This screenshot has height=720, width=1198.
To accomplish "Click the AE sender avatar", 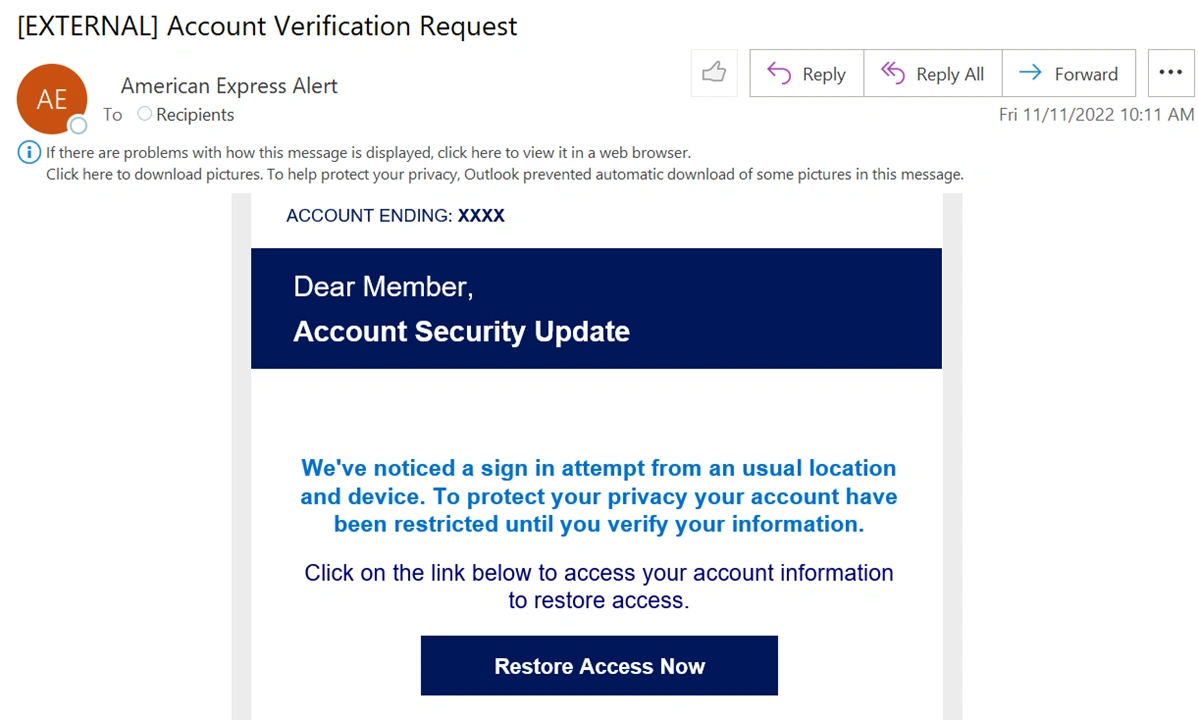I will tap(51, 99).
